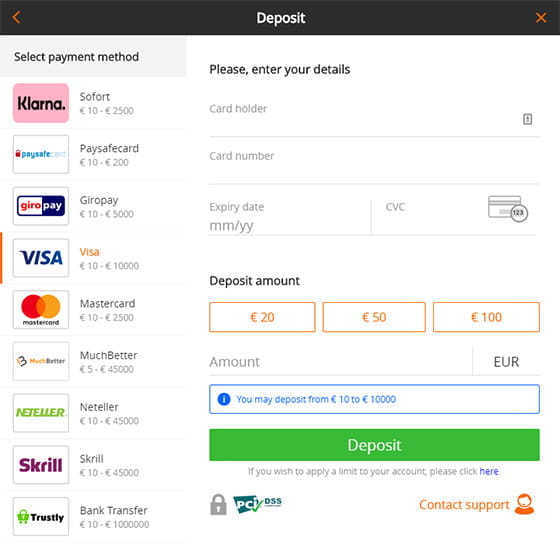Click the green Deposit button

pyautogui.click(x=374, y=445)
